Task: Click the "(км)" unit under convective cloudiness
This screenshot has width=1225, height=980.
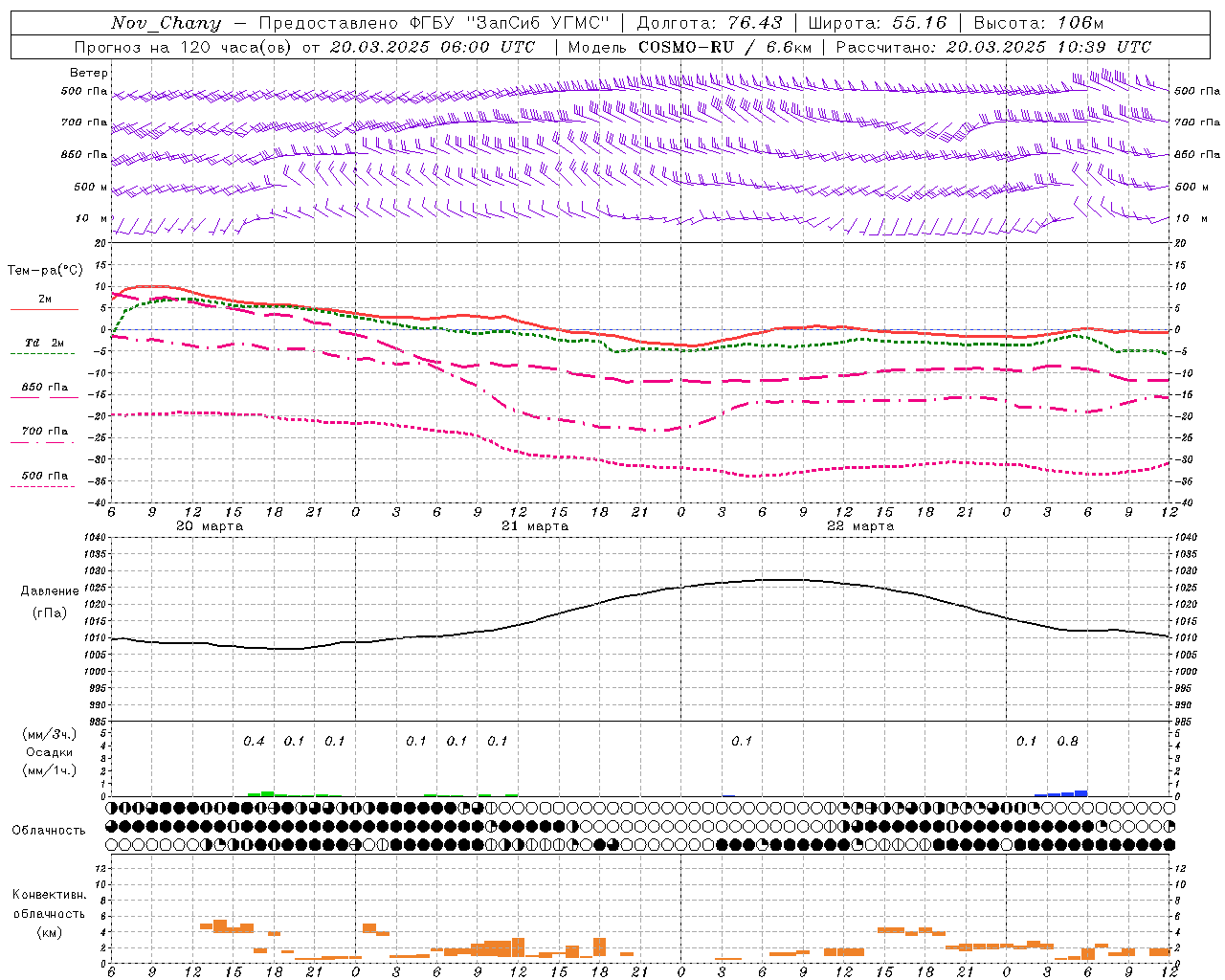Action: click(49, 932)
